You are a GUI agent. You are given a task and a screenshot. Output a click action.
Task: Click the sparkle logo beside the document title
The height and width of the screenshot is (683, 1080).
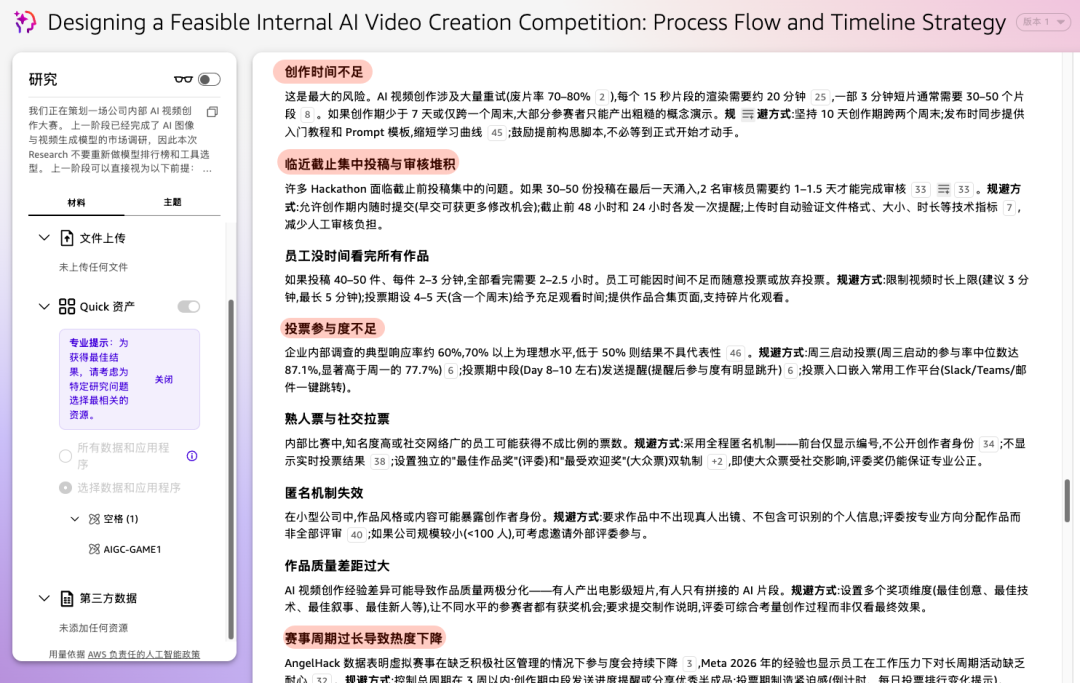pyautogui.click(x=25, y=22)
